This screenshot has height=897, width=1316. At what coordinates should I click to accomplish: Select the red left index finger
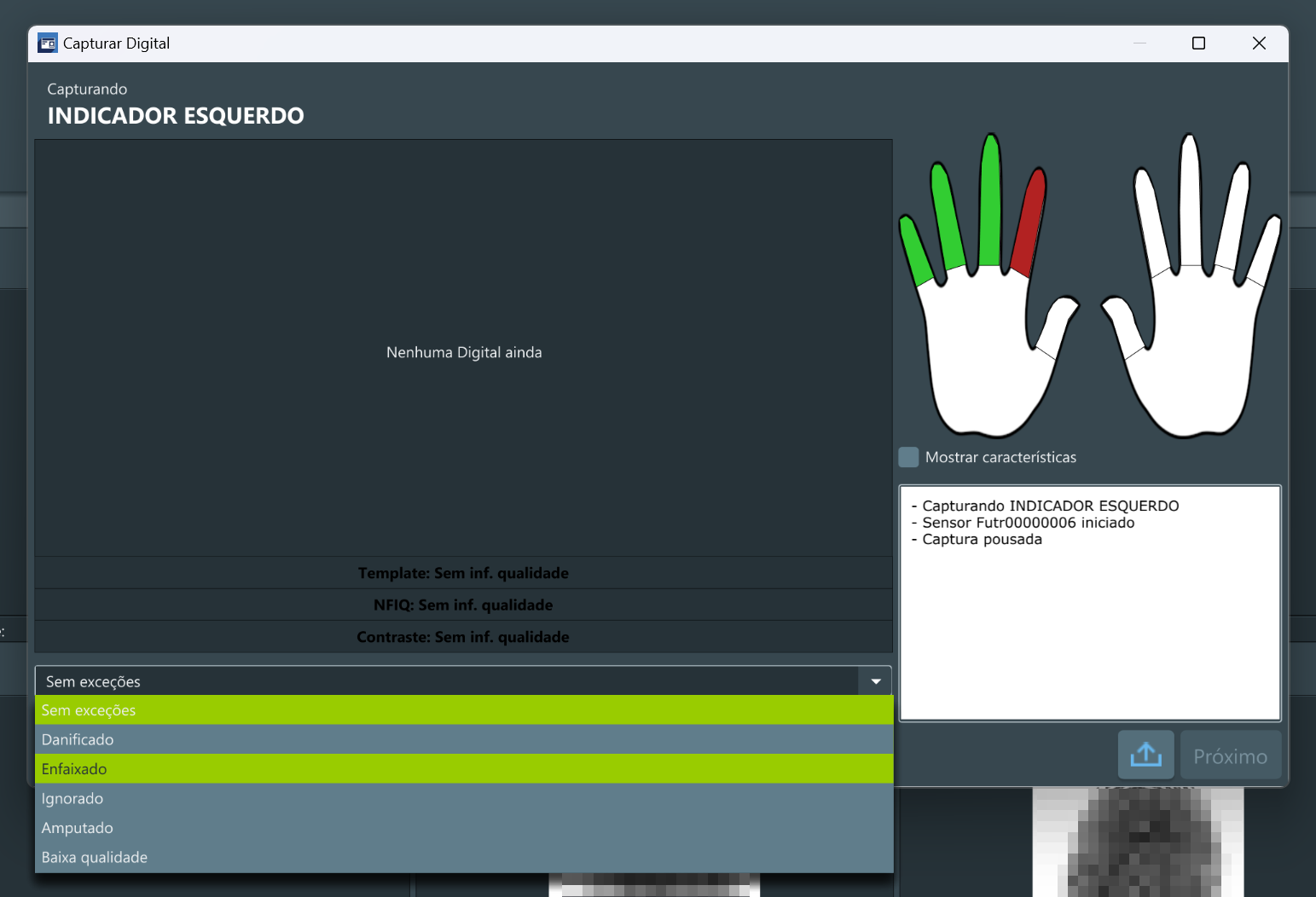[1029, 222]
